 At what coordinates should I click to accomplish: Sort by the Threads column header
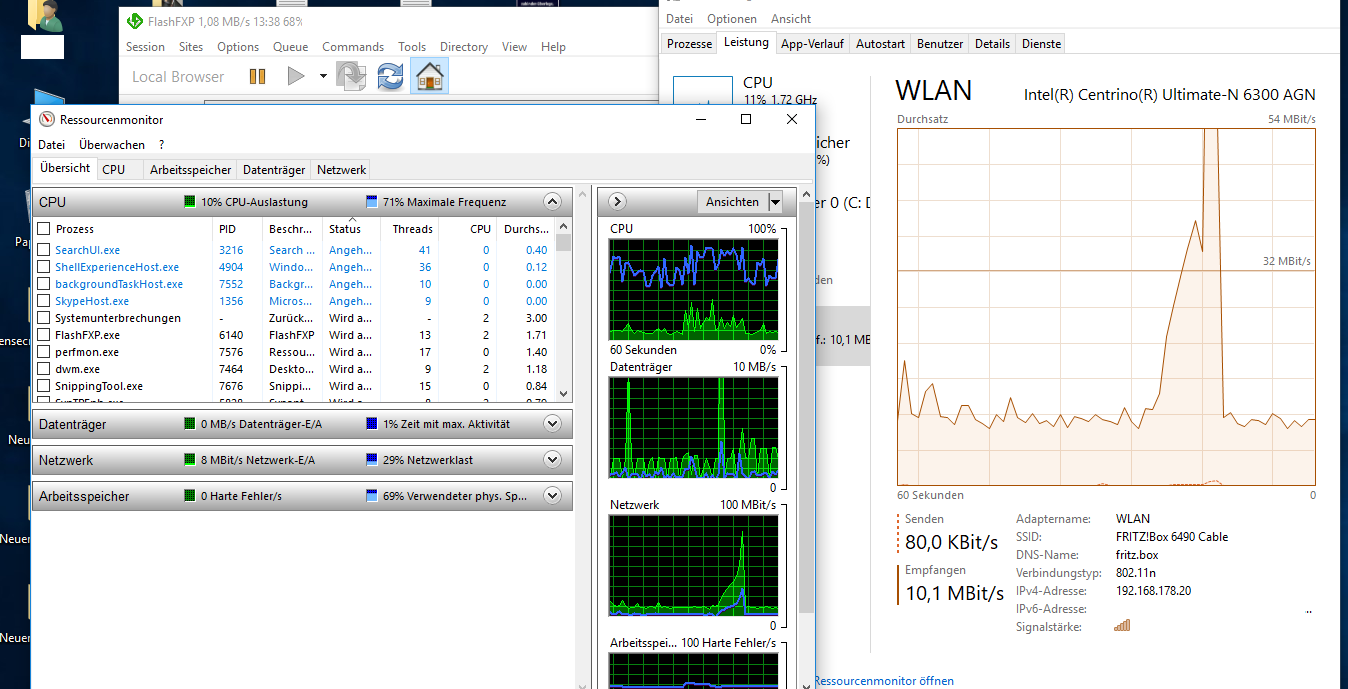click(412, 229)
